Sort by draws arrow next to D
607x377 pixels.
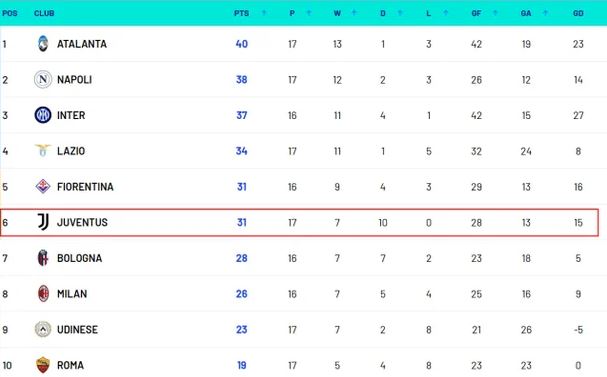pos(400,13)
